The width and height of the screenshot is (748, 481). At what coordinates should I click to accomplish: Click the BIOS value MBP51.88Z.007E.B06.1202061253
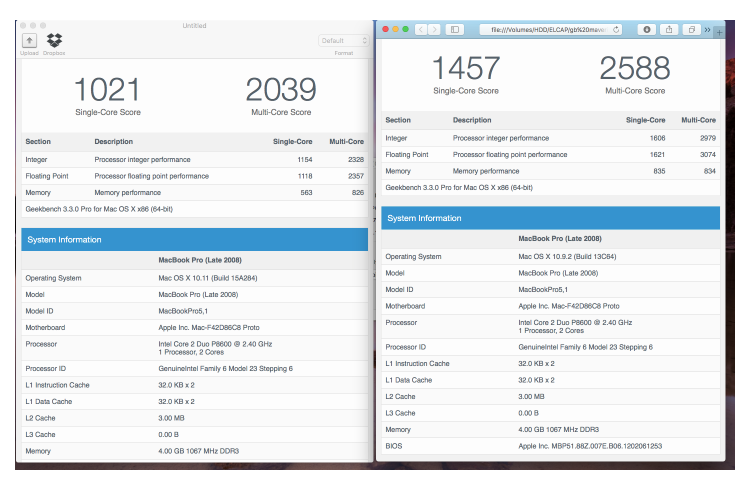click(590, 446)
